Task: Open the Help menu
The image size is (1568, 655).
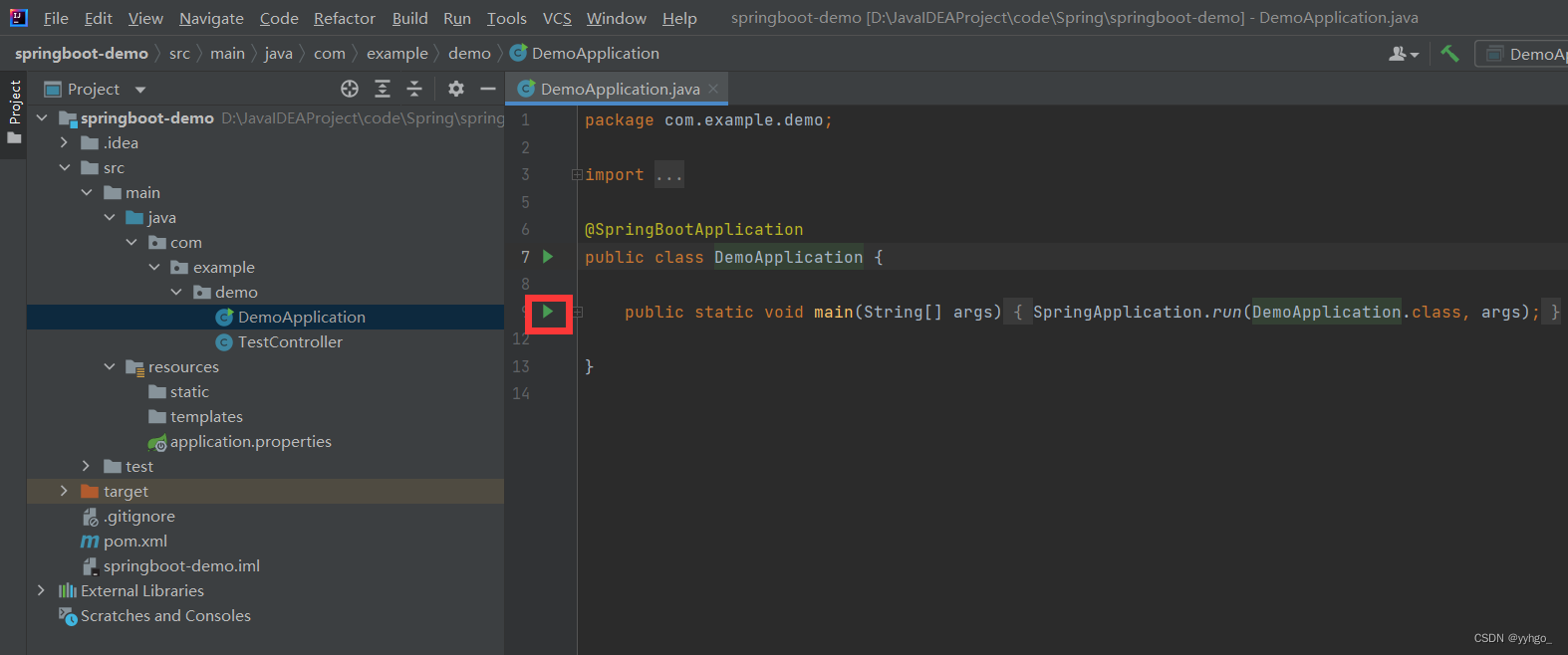Action: pyautogui.click(x=679, y=18)
